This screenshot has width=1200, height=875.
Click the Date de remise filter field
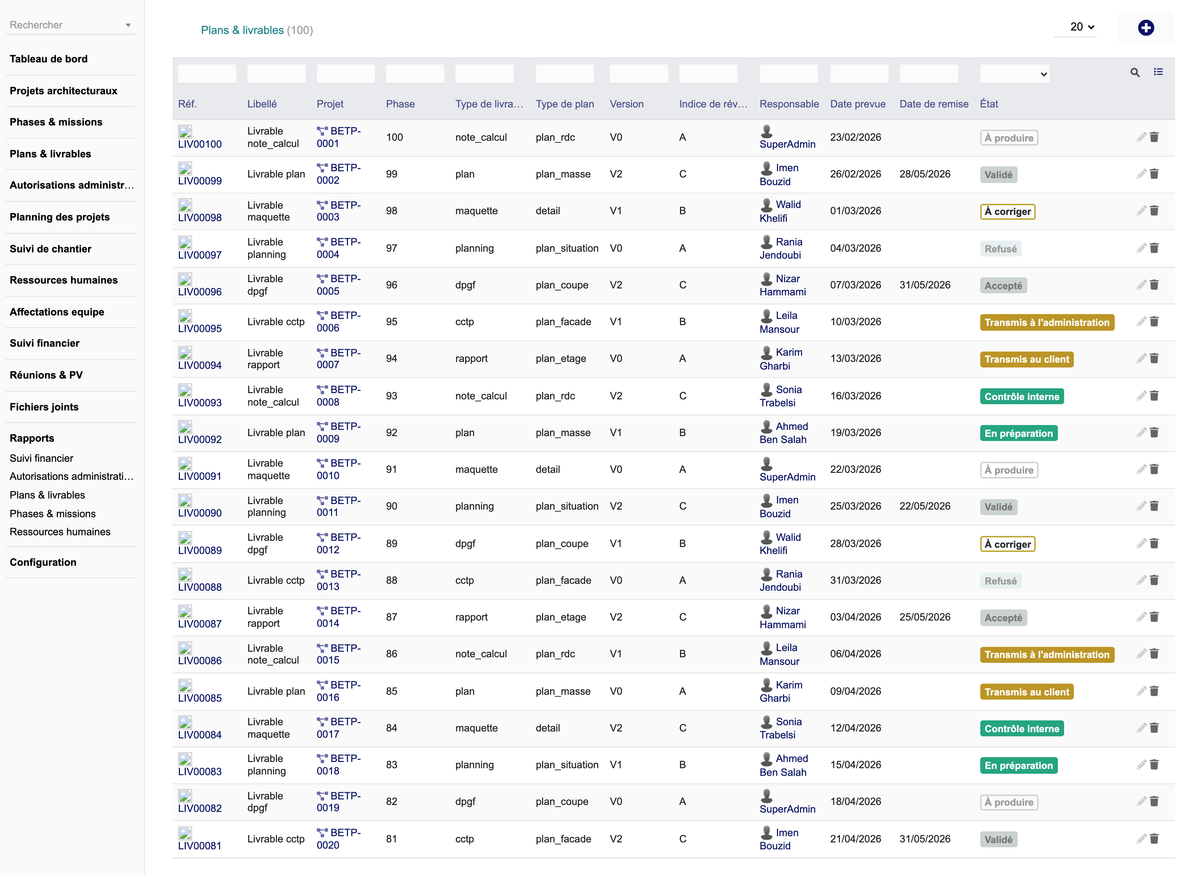tap(929, 73)
